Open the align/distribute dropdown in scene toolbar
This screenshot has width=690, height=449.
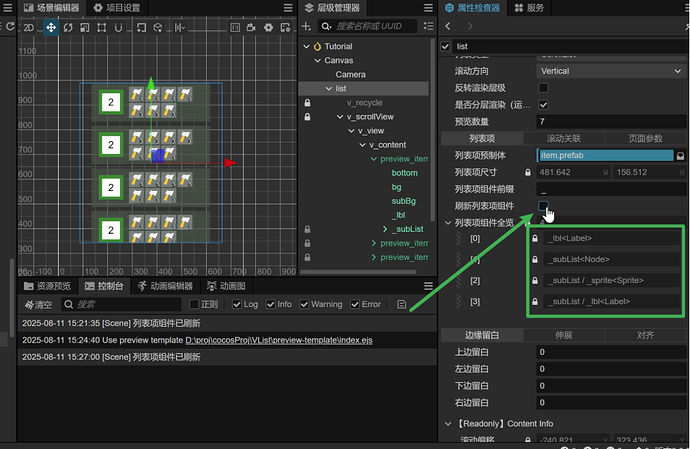179,28
